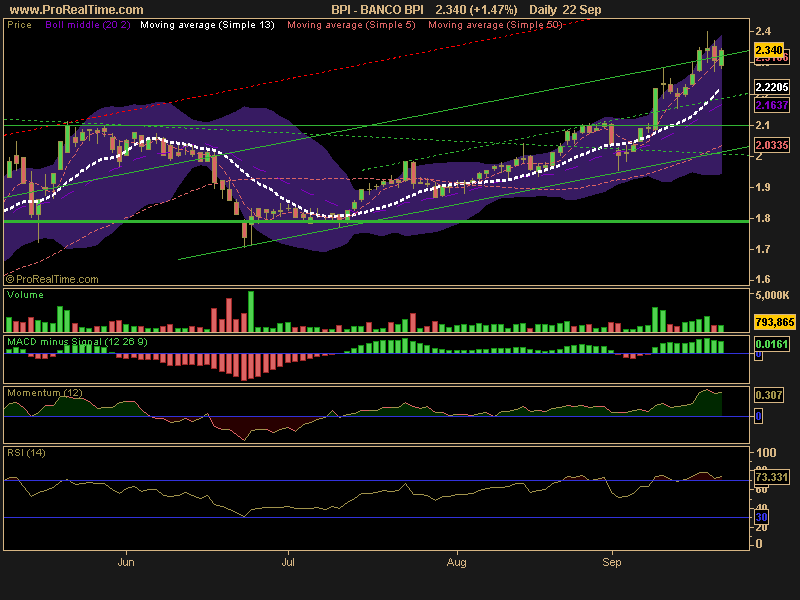Click the 1.6 price axis label

click(763, 280)
